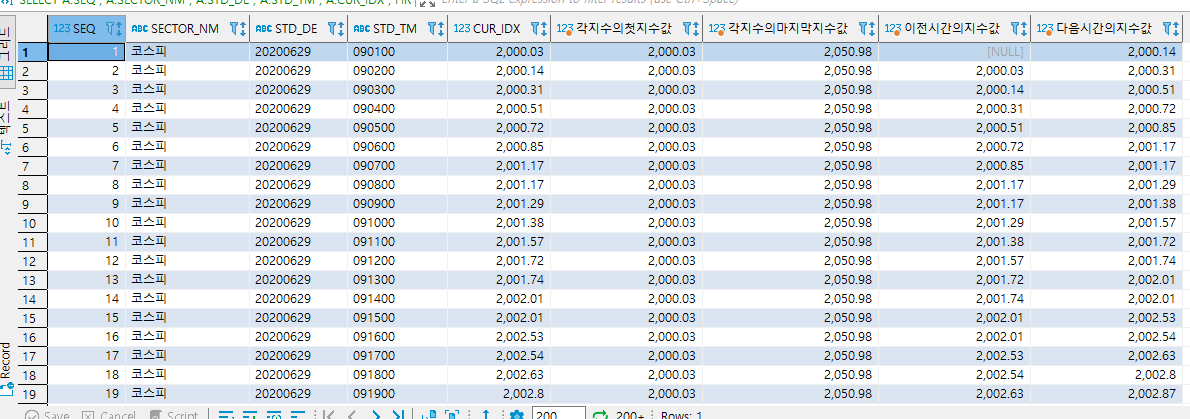The width and height of the screenshot is (1190, 419).
Task: Click the green refresh results icon
Action: point(600,415)
